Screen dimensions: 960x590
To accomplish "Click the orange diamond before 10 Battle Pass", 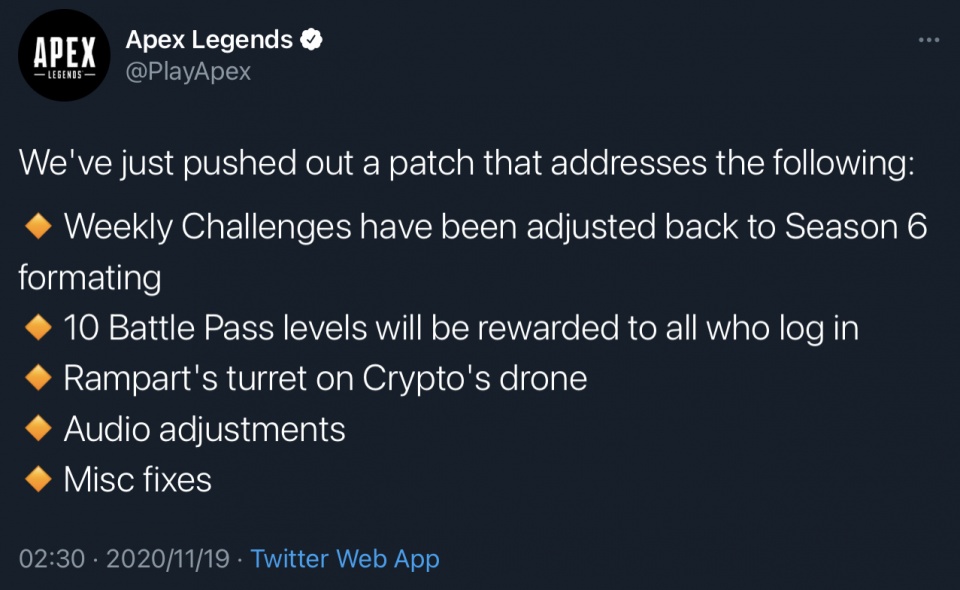I will coord(38,327).
